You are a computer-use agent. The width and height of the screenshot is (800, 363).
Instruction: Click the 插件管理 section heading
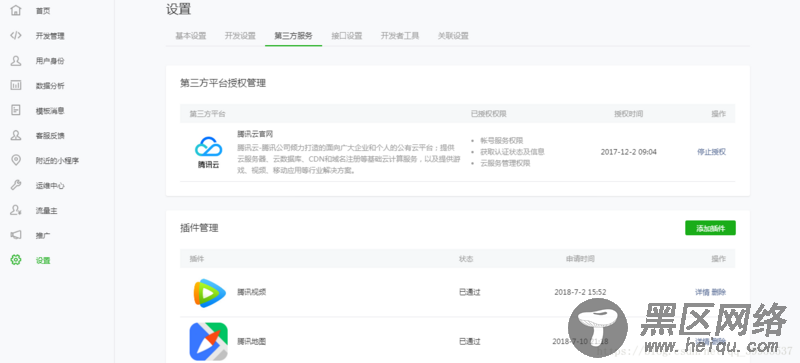pos(199,228)
